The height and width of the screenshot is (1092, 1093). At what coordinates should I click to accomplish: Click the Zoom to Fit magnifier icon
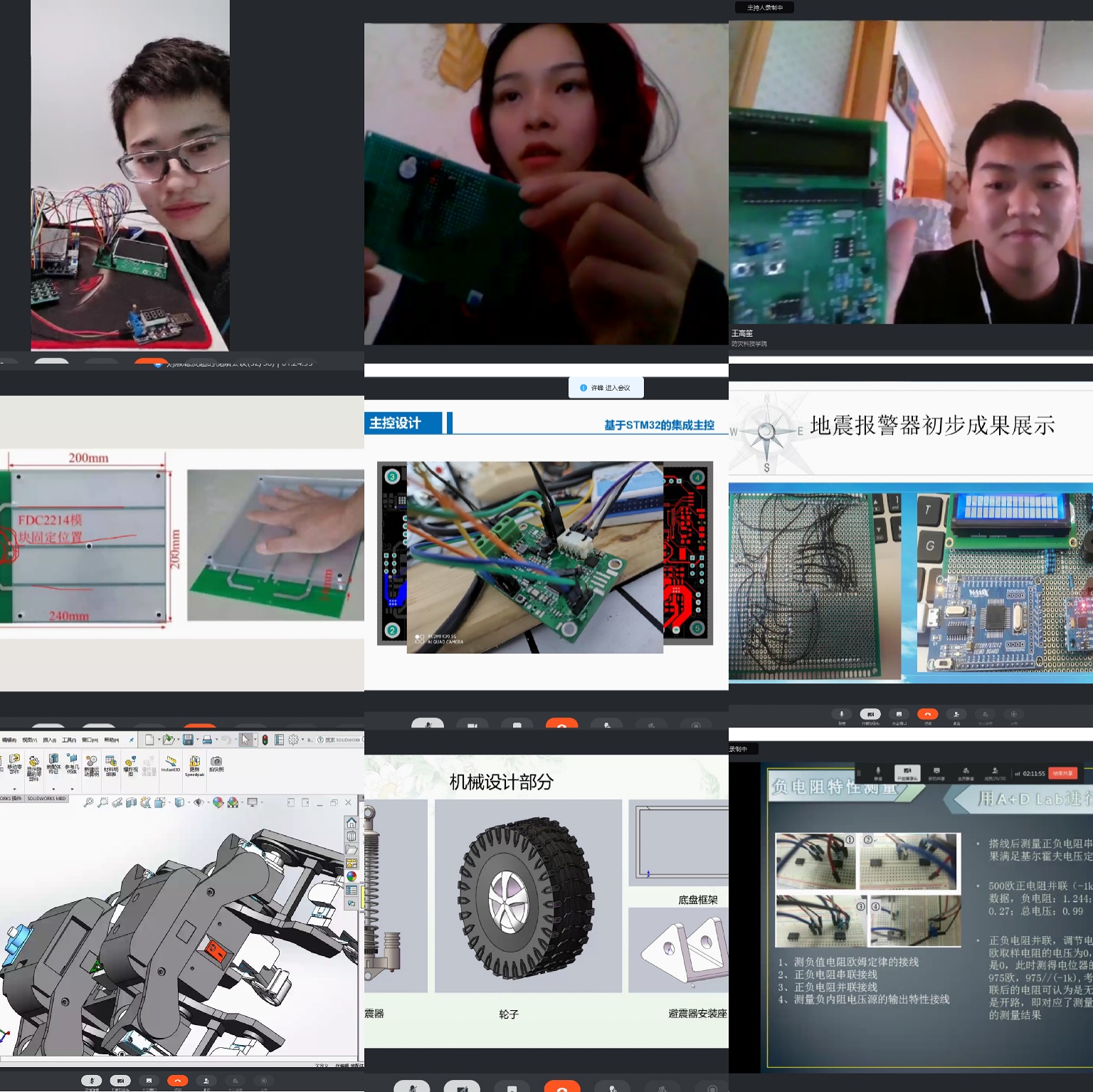pyautogui.click(x=88, y=802)
